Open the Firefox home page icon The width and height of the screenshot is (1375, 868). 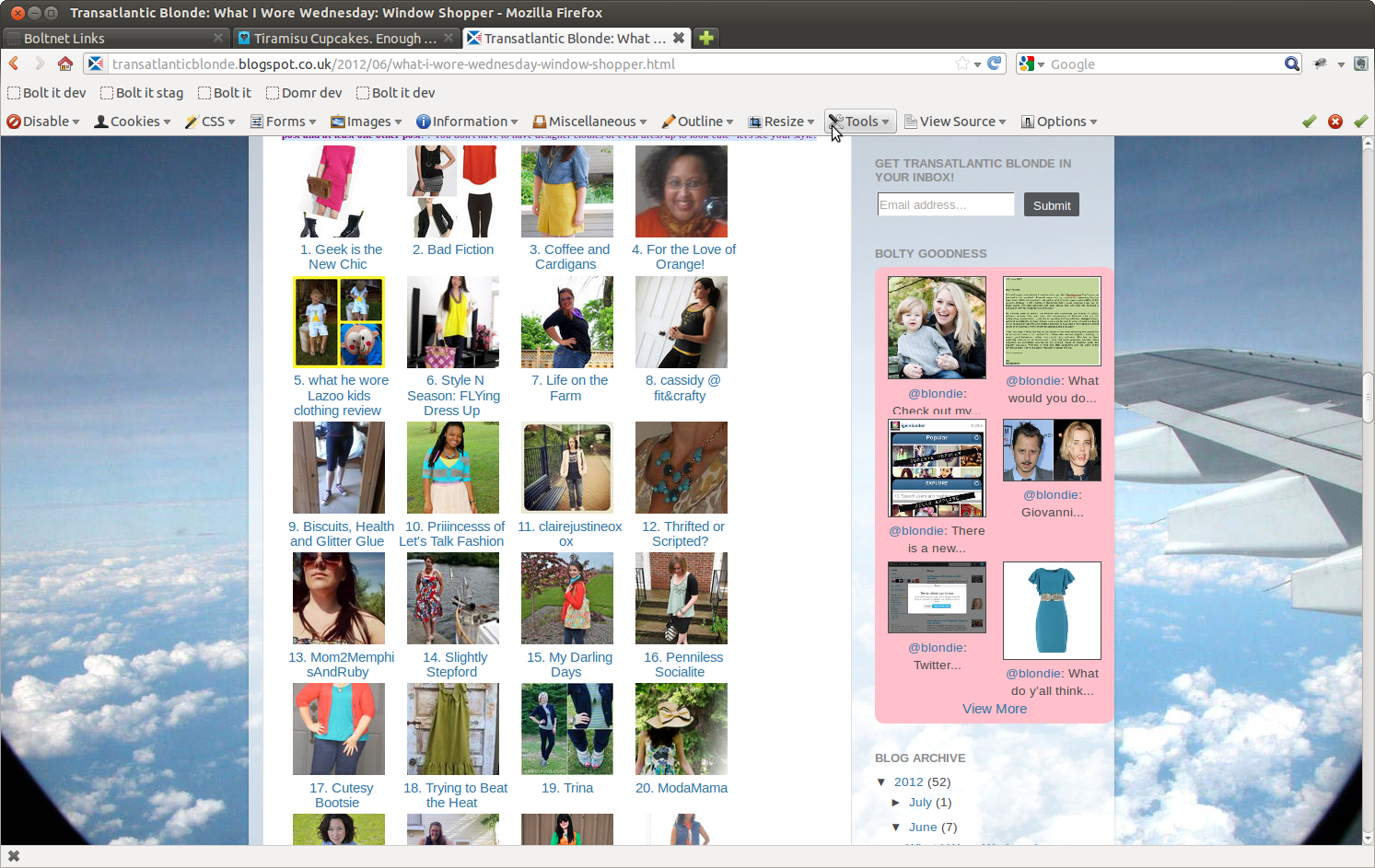click(65, 64)
